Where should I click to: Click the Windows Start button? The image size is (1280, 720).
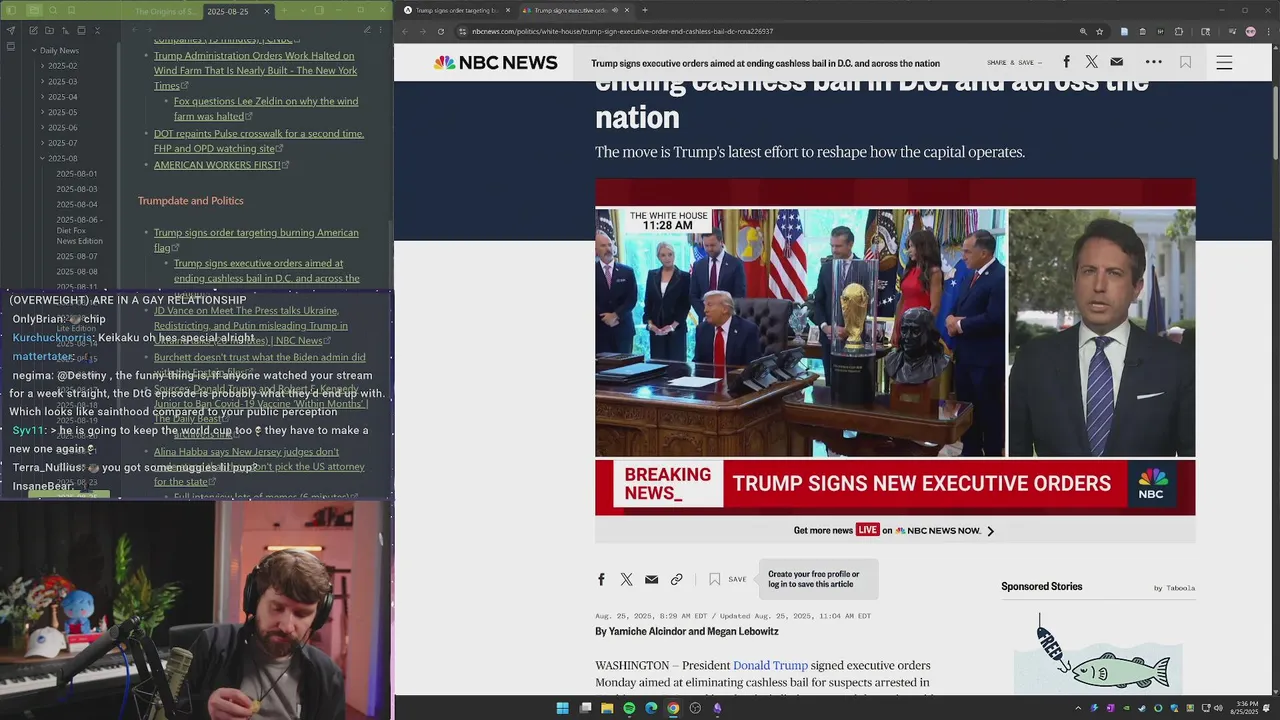coord(562,708)
